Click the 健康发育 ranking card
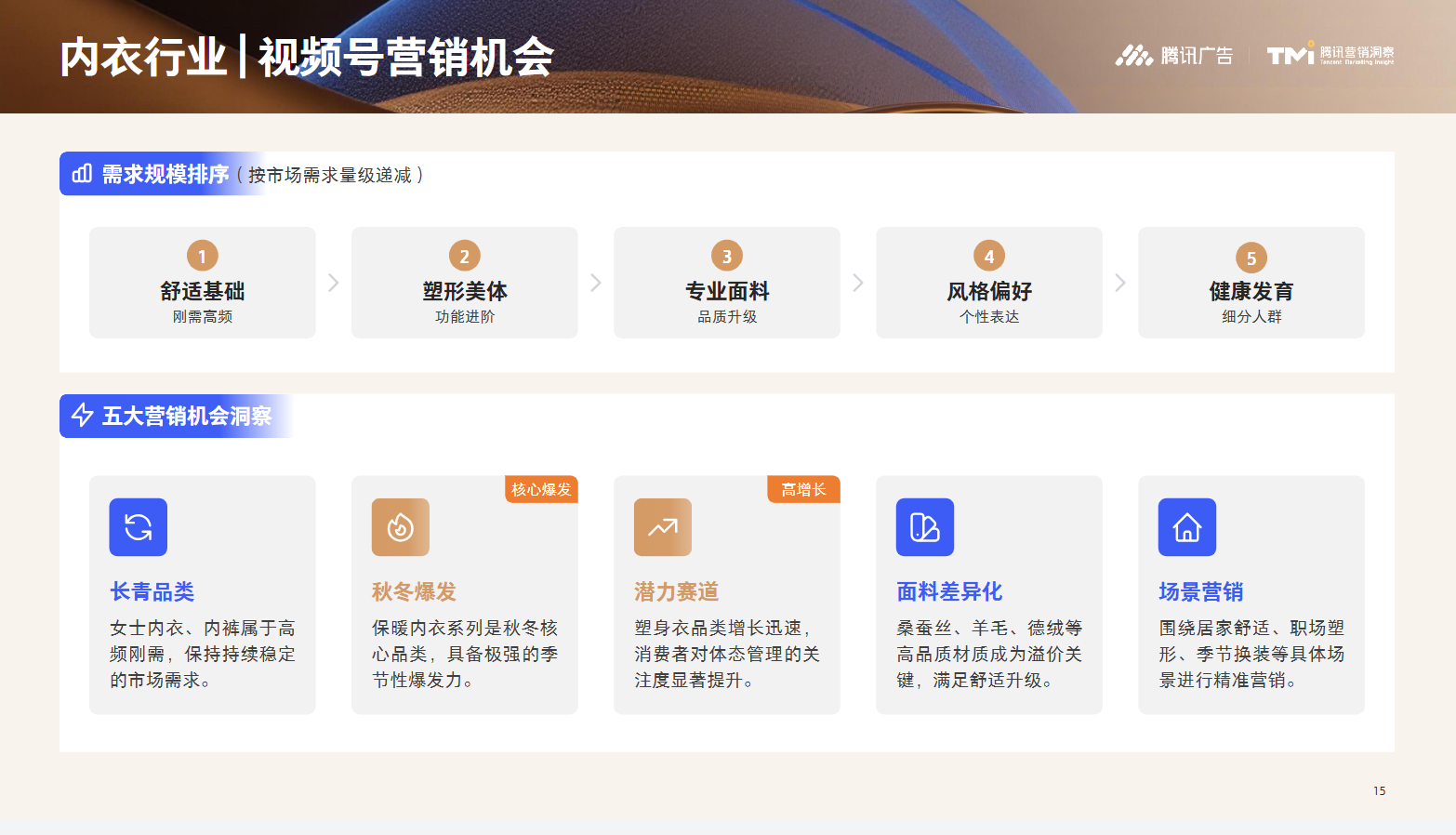 tap(1251, 283)
